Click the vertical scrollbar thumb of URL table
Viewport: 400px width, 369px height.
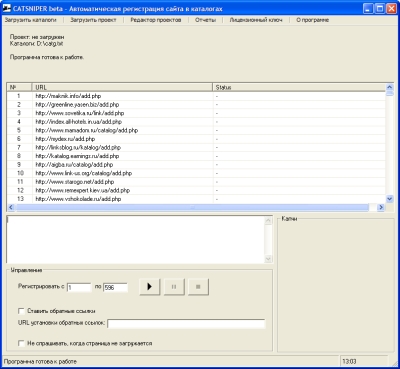pos(389,94)
